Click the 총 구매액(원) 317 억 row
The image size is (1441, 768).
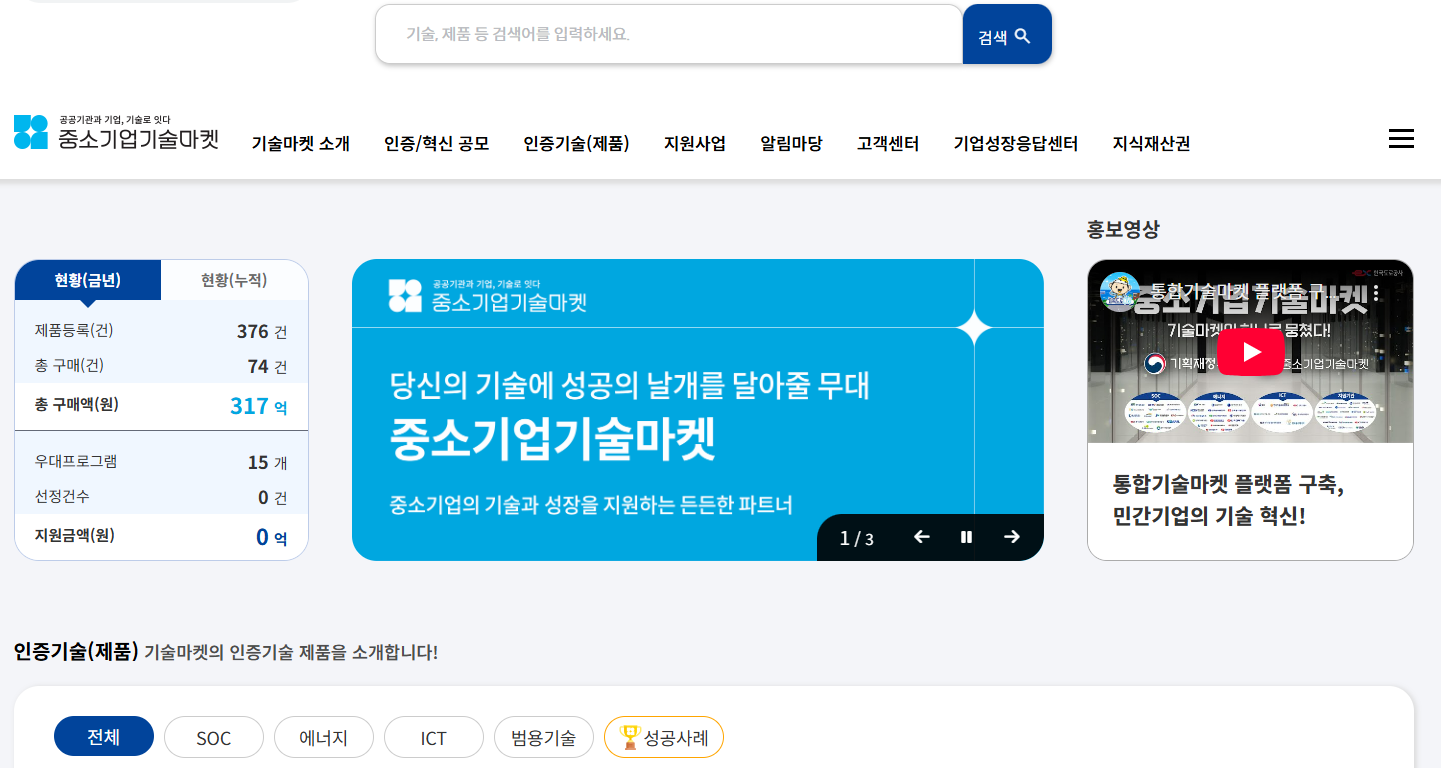click(x=161, y=405)
